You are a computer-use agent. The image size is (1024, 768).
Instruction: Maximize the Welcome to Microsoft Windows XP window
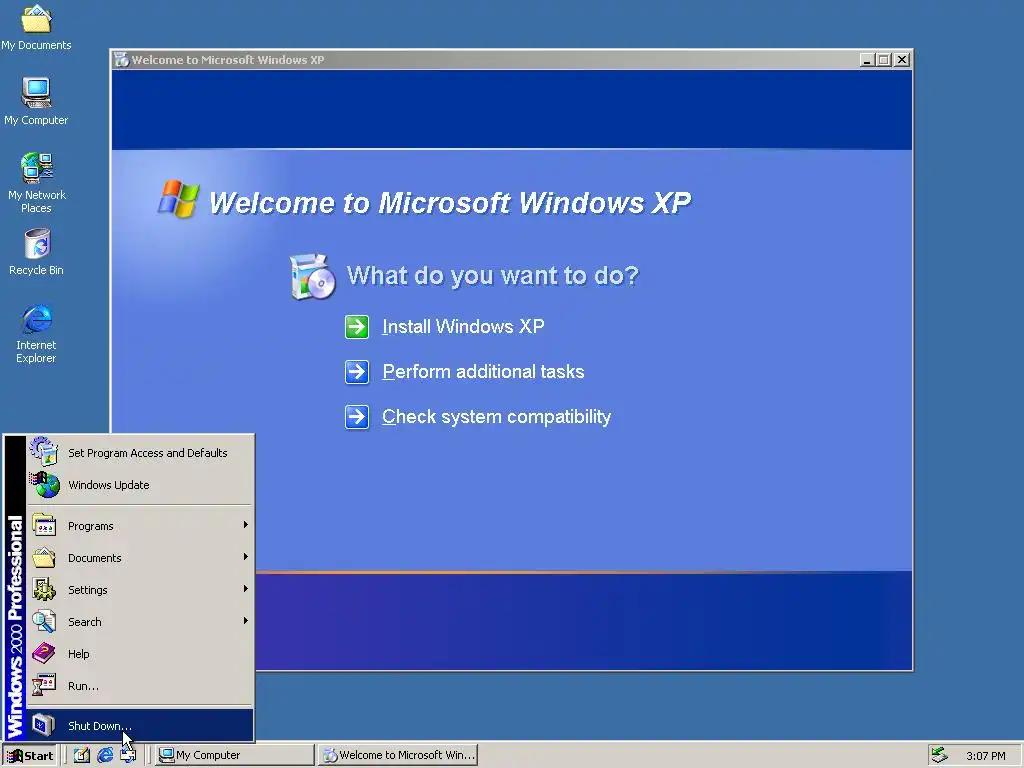point(884,60)
